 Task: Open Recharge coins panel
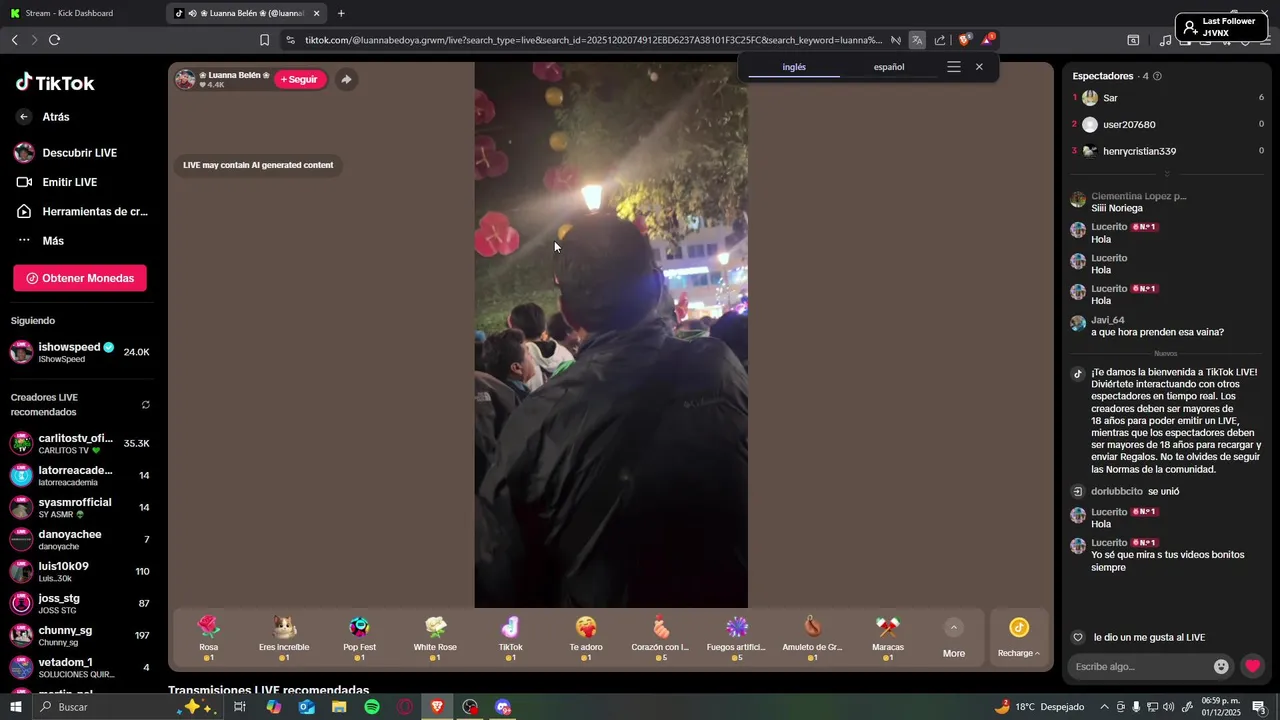click(x=1019, y=638)
